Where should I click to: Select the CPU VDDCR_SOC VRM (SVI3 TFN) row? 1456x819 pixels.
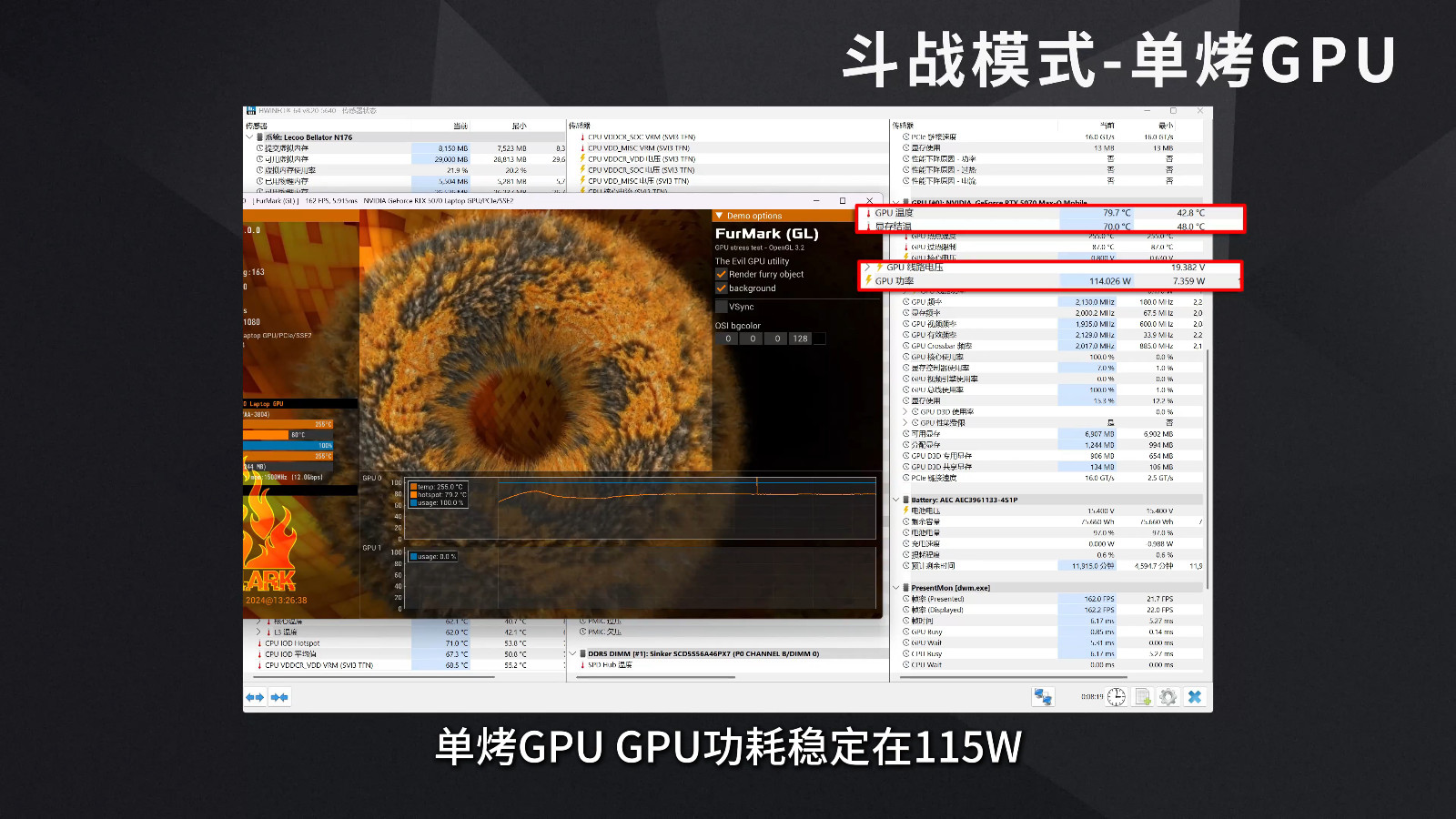733,137
